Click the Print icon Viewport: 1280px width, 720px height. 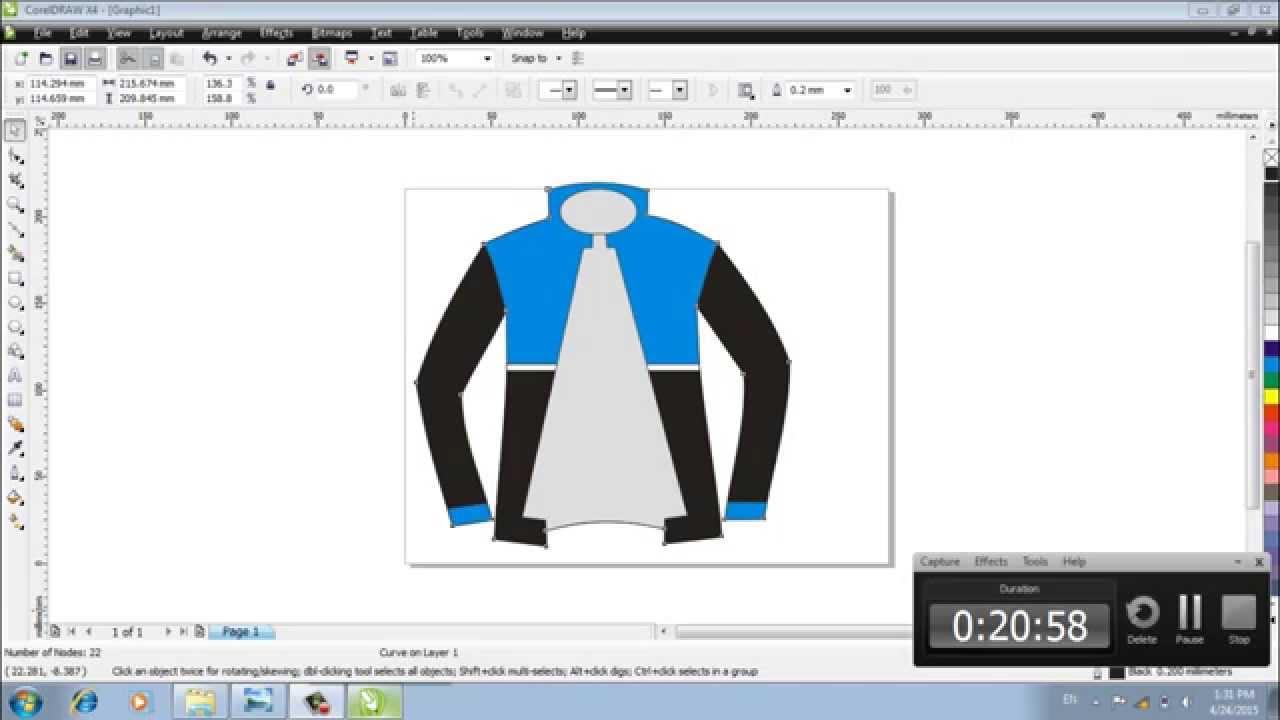pos(95,59)
